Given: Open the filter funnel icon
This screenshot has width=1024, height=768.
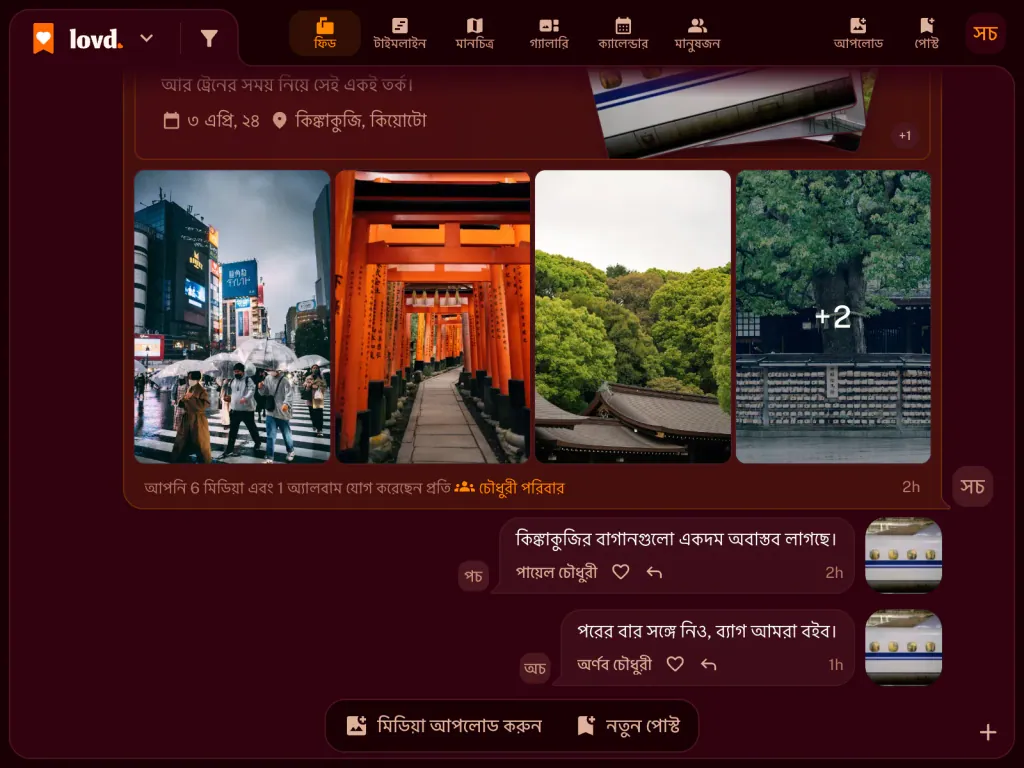Looking at the screenshot, I should pos(209,39).
